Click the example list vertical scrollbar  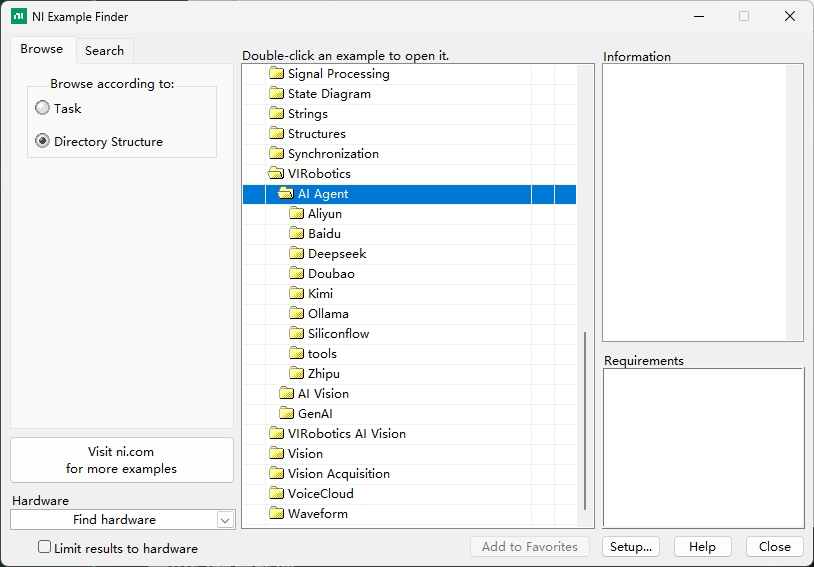point(585,420)
